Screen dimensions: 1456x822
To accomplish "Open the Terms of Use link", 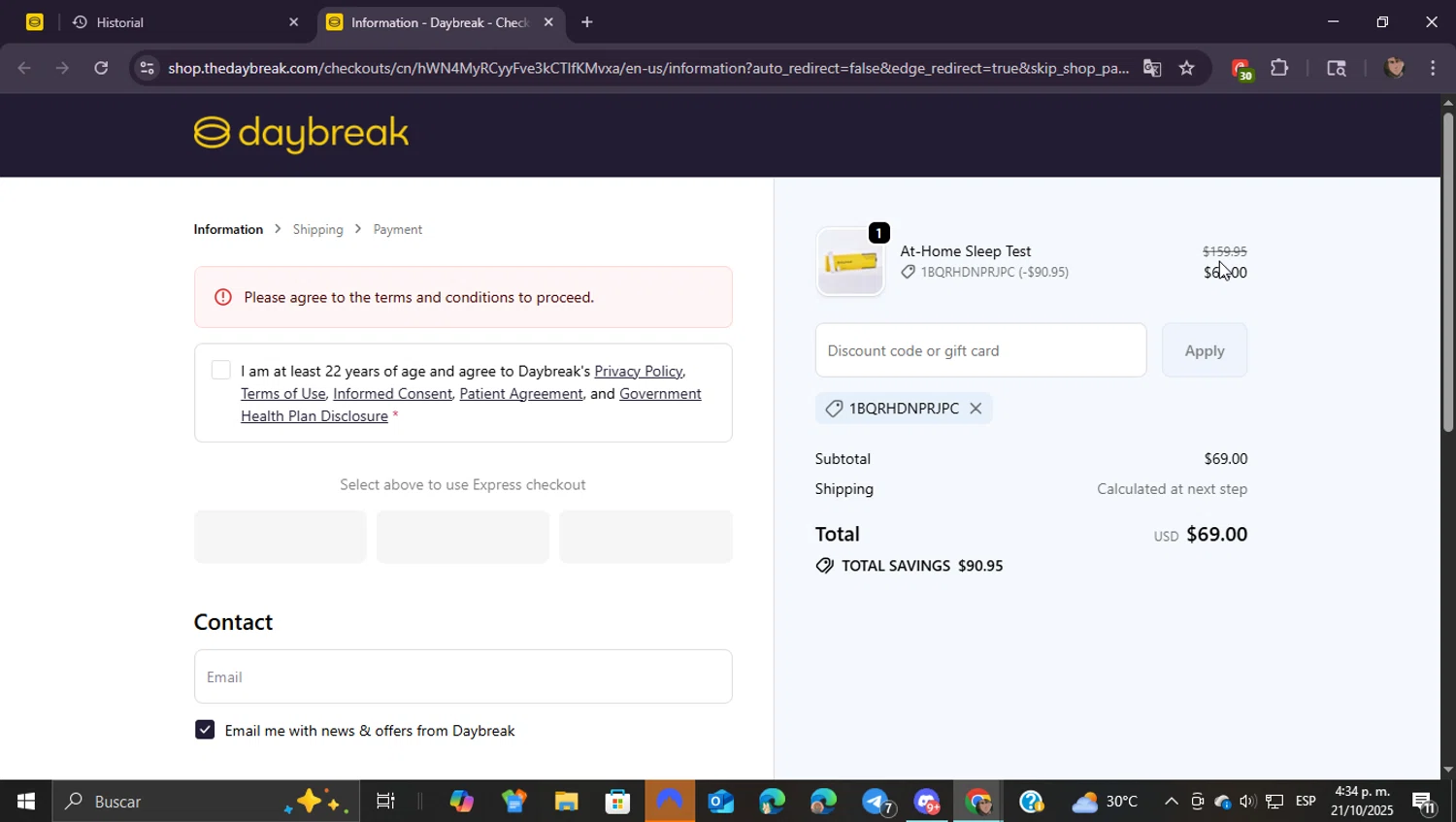I will [x=282, y=394].
